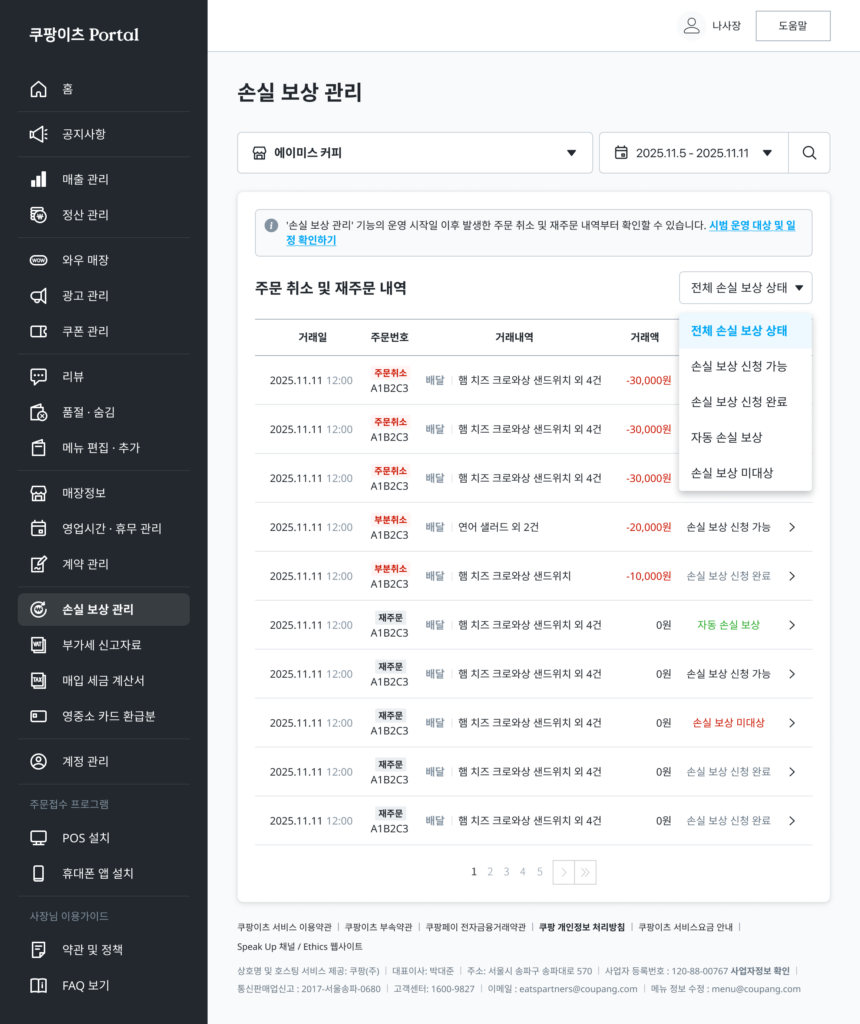This screenshot has height=1024, width=860.
Task: Expand the 에이미스 커피 store dropdown
Action: [x=414, y=153]
